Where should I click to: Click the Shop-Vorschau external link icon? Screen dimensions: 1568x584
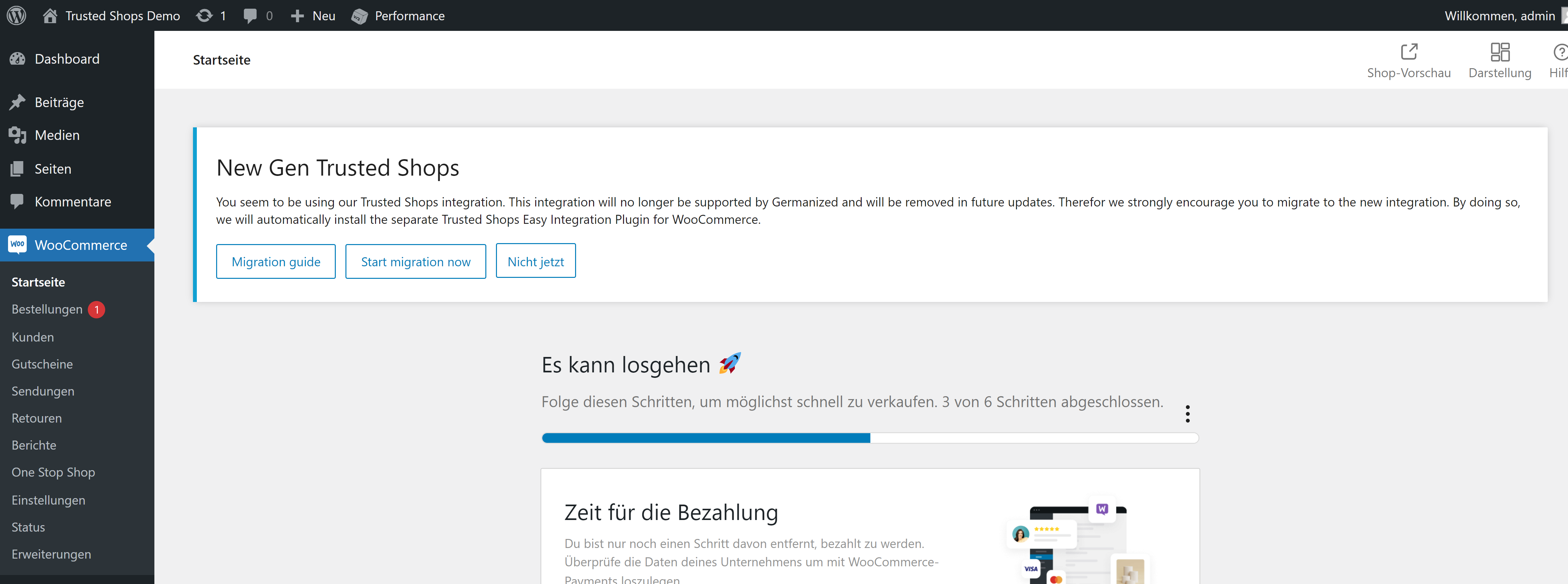(x=1409, y=52)
